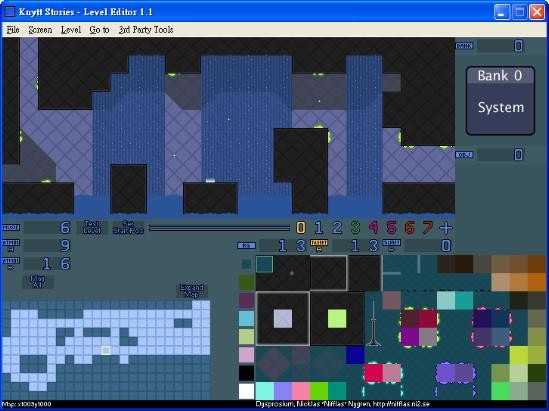Select the orange tile at tileset right edge
The height and width of the screenshot is (411, 549).
(x=537, y=283)
